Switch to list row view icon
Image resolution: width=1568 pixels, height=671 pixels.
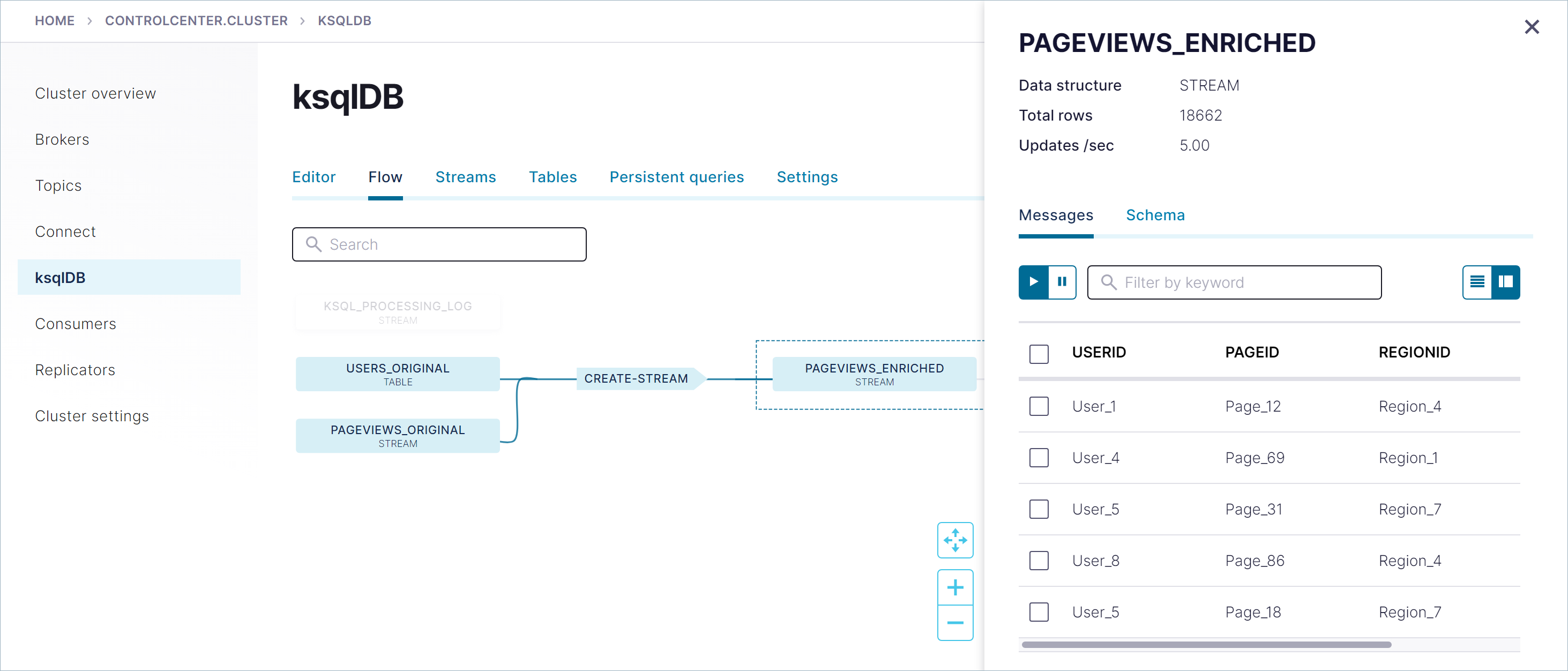(1477, 282)
